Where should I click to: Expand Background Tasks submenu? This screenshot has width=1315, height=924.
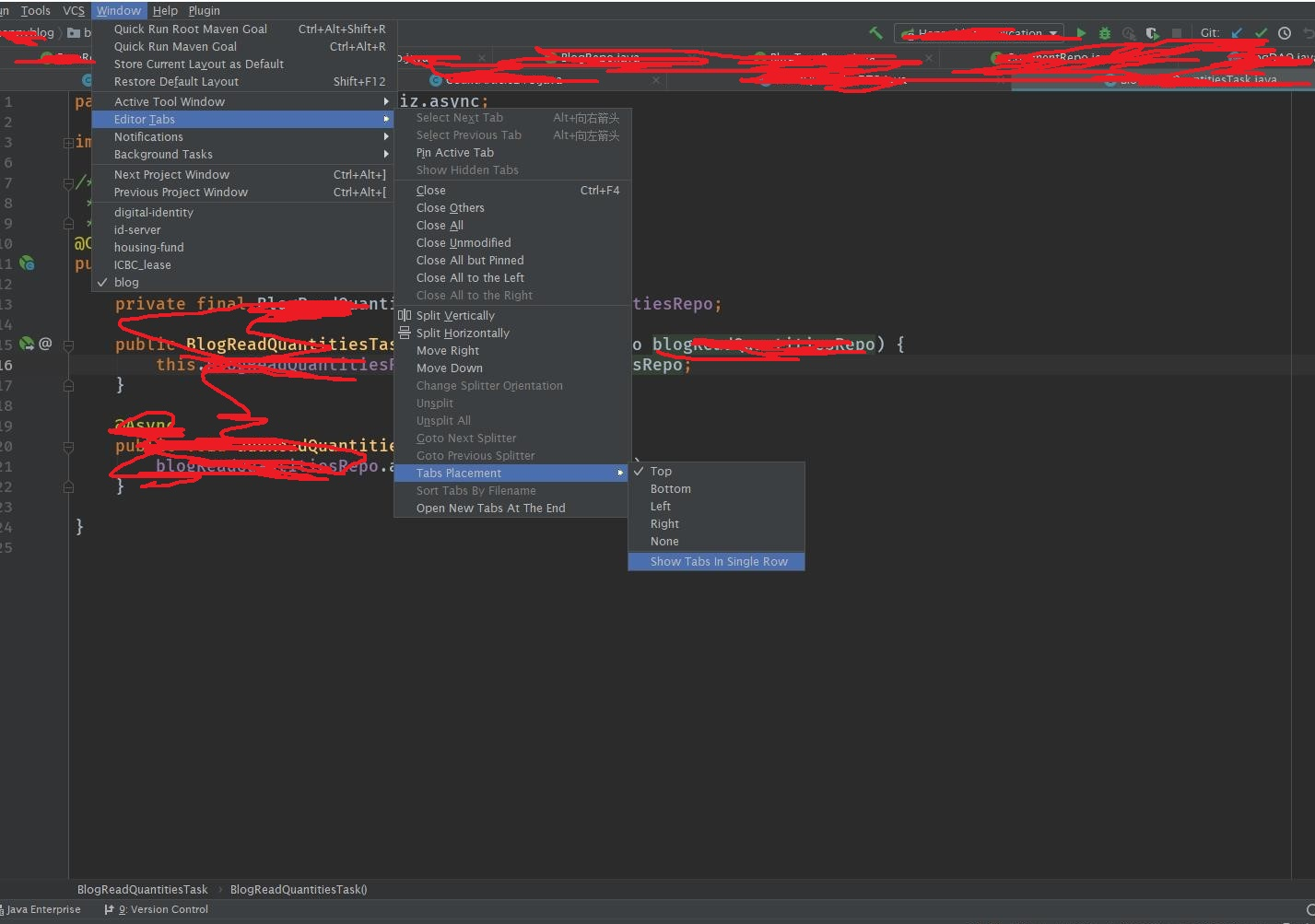[x=243, y=154]
